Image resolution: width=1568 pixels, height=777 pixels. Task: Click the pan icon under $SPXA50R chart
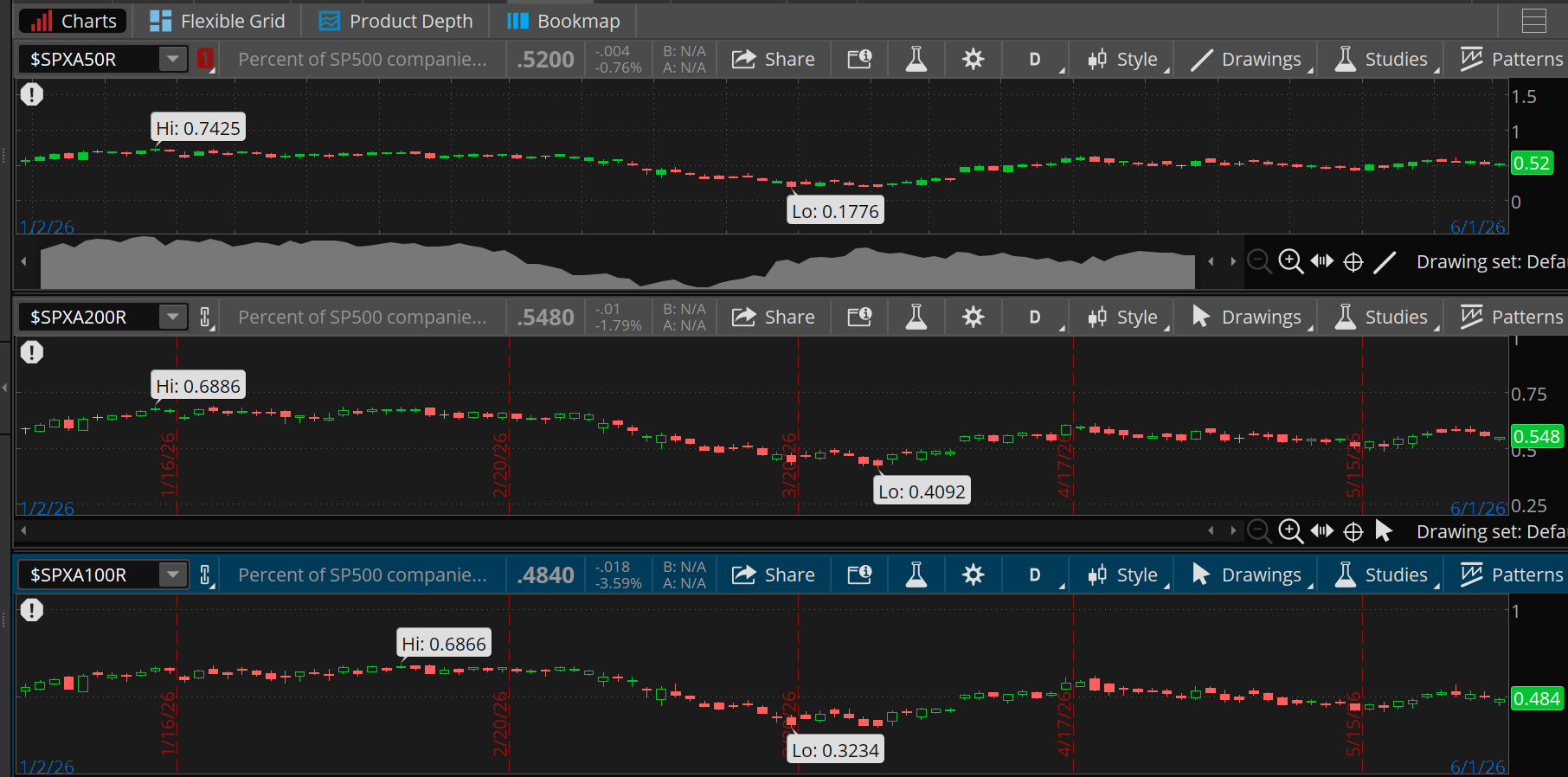pyautogui.click(x=1322, y=261)
